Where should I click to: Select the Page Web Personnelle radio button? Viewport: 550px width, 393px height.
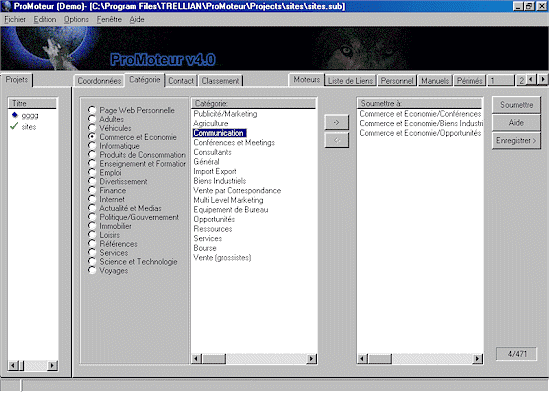tap(92, 110)
